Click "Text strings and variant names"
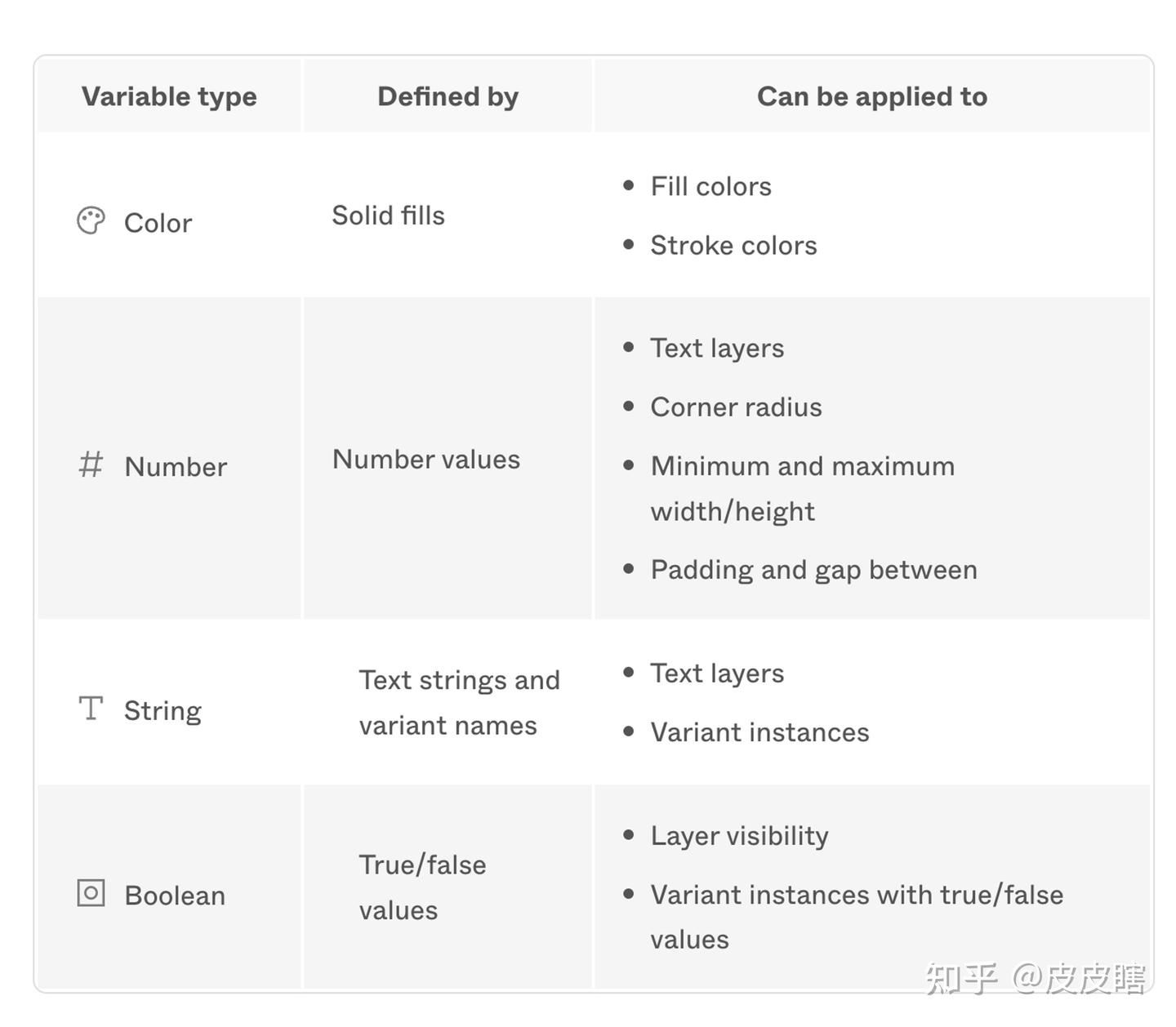The image size is (1176, 1027). click(459, 702)
